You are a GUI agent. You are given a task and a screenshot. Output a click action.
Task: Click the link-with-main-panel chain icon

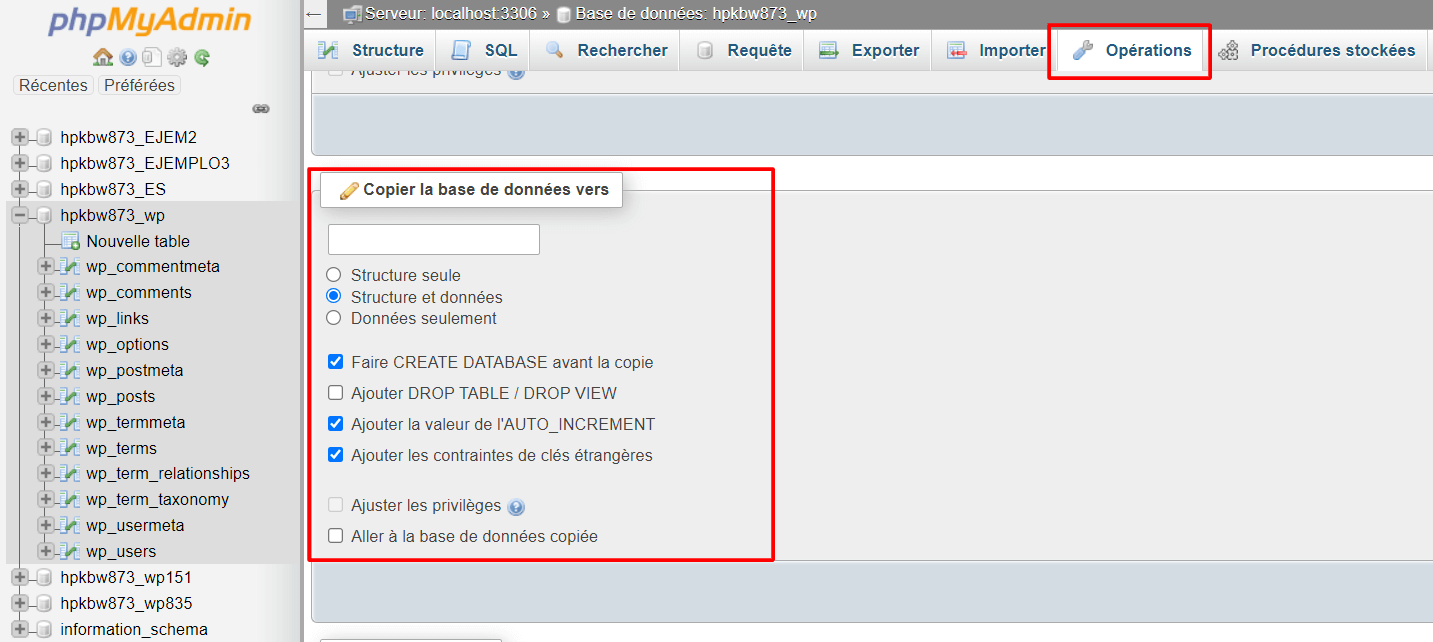pyautogui.click(x=261, y=108)
